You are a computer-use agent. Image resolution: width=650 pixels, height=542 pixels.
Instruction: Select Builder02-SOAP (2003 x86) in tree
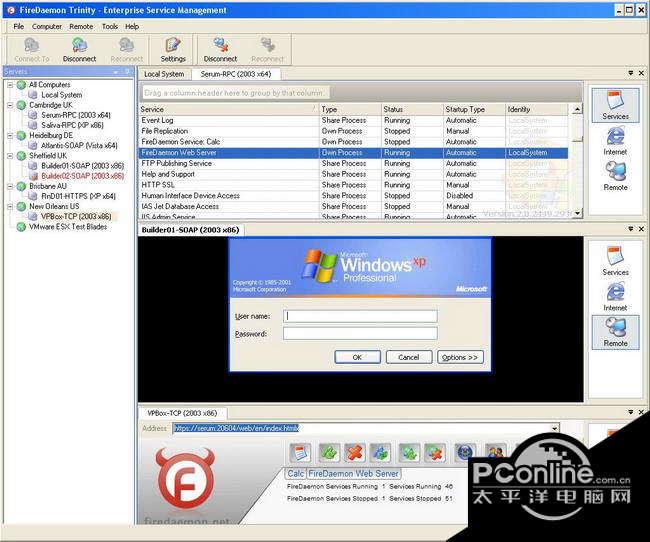pyautogui.click(x=82, y=176)
